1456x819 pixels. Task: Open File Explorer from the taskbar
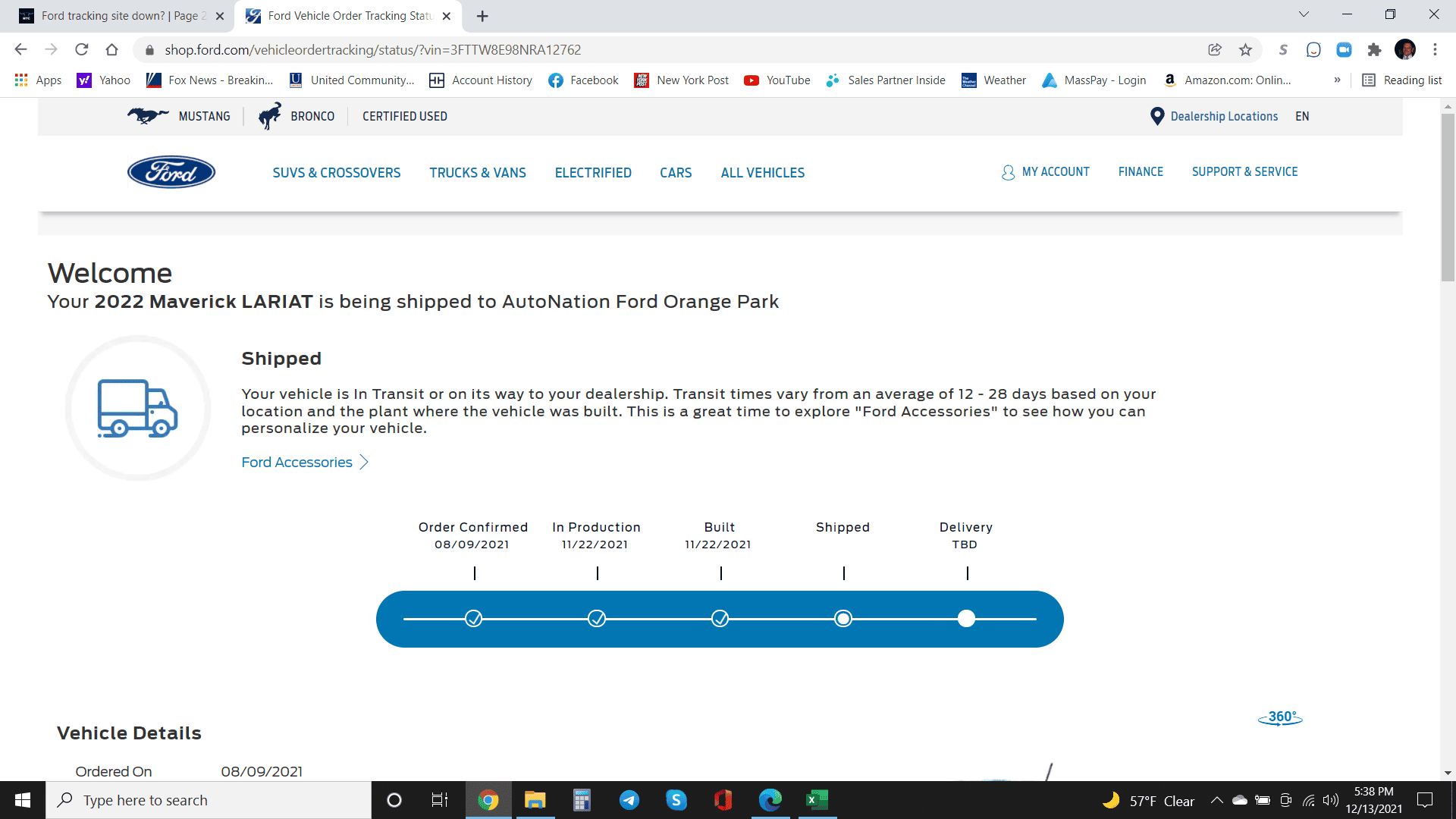tap(535, 800)
